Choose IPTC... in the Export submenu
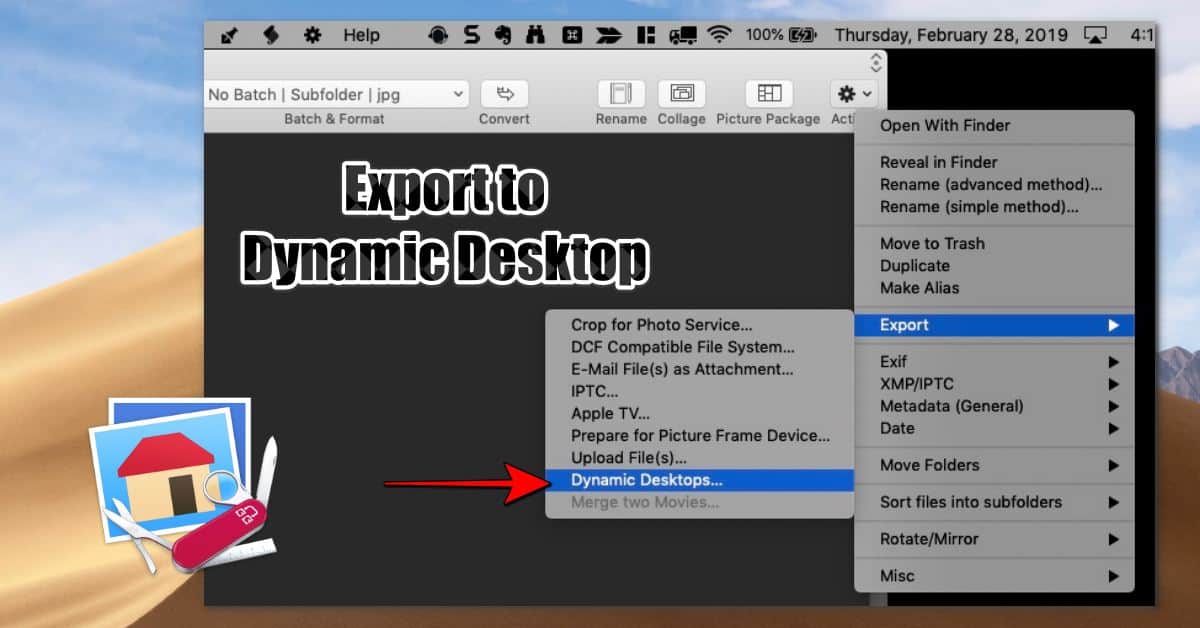This screenshot has width=1200, height=628. tap(699, 391)
